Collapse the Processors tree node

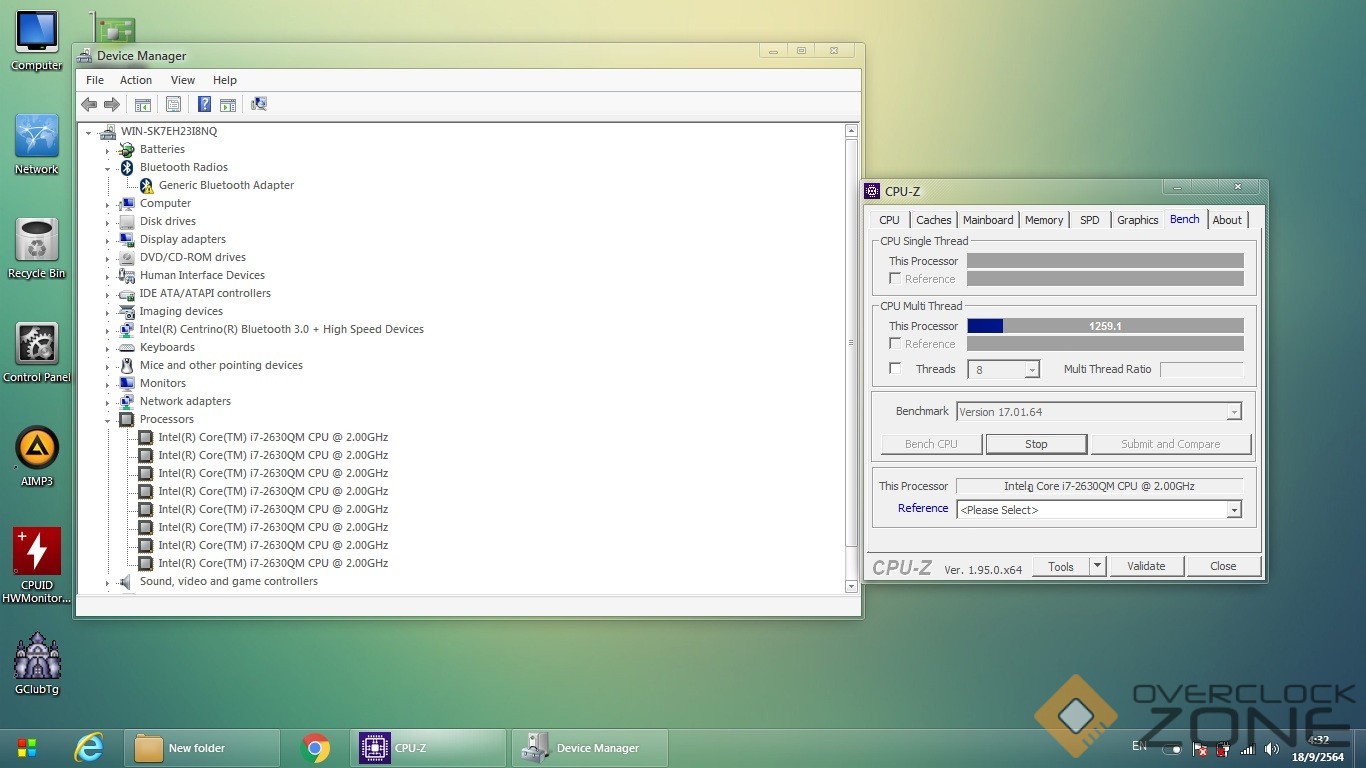[107, 420]
